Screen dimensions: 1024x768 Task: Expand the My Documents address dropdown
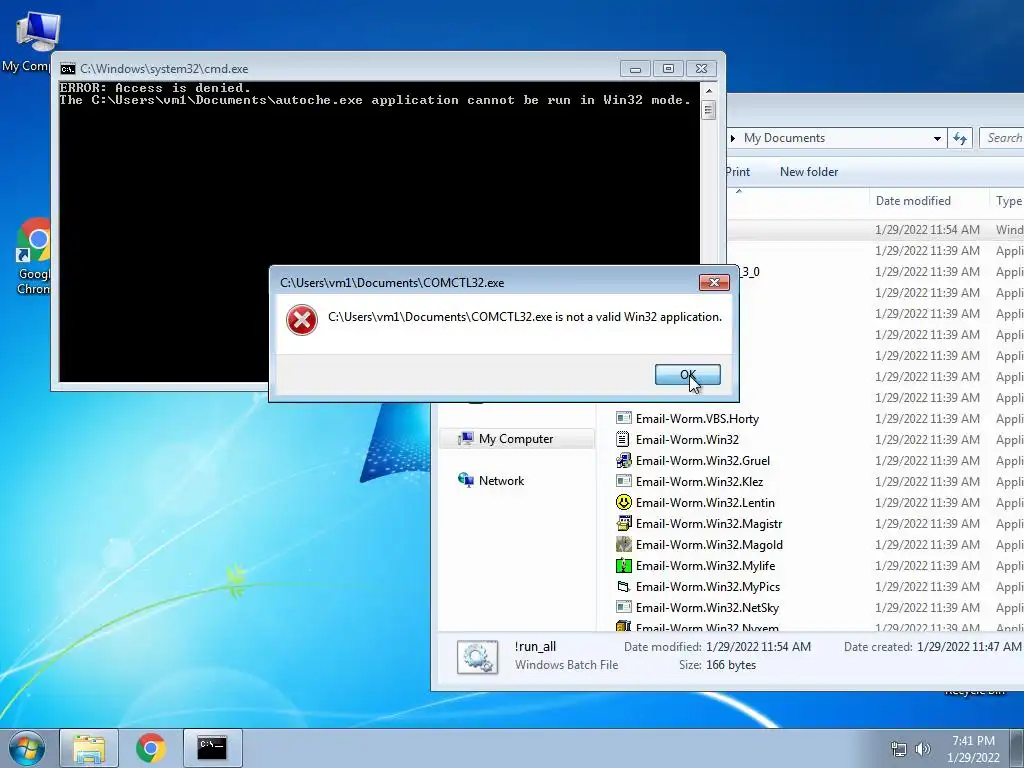pos(937,138)
